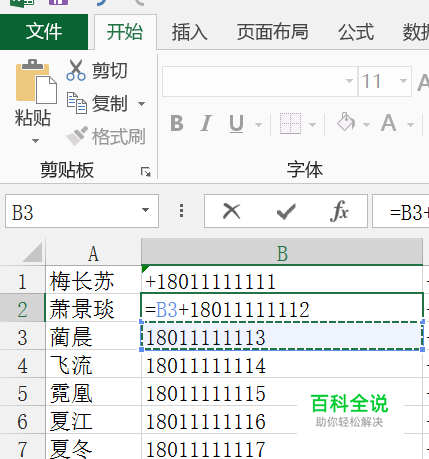
Task: Click the Copy icon
Action: [x=77, y=103]
